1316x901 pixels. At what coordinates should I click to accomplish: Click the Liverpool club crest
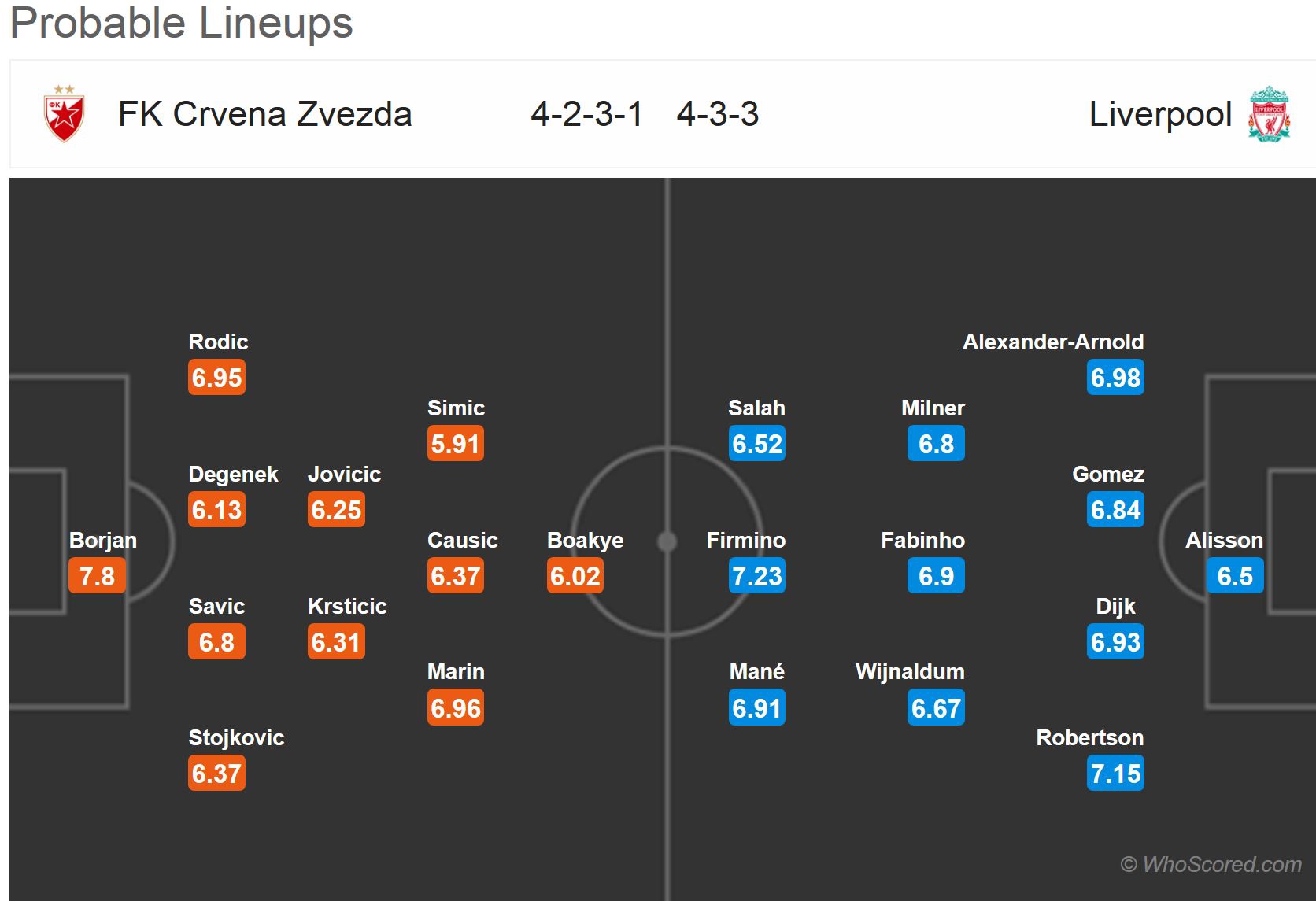coord(1269,114)
